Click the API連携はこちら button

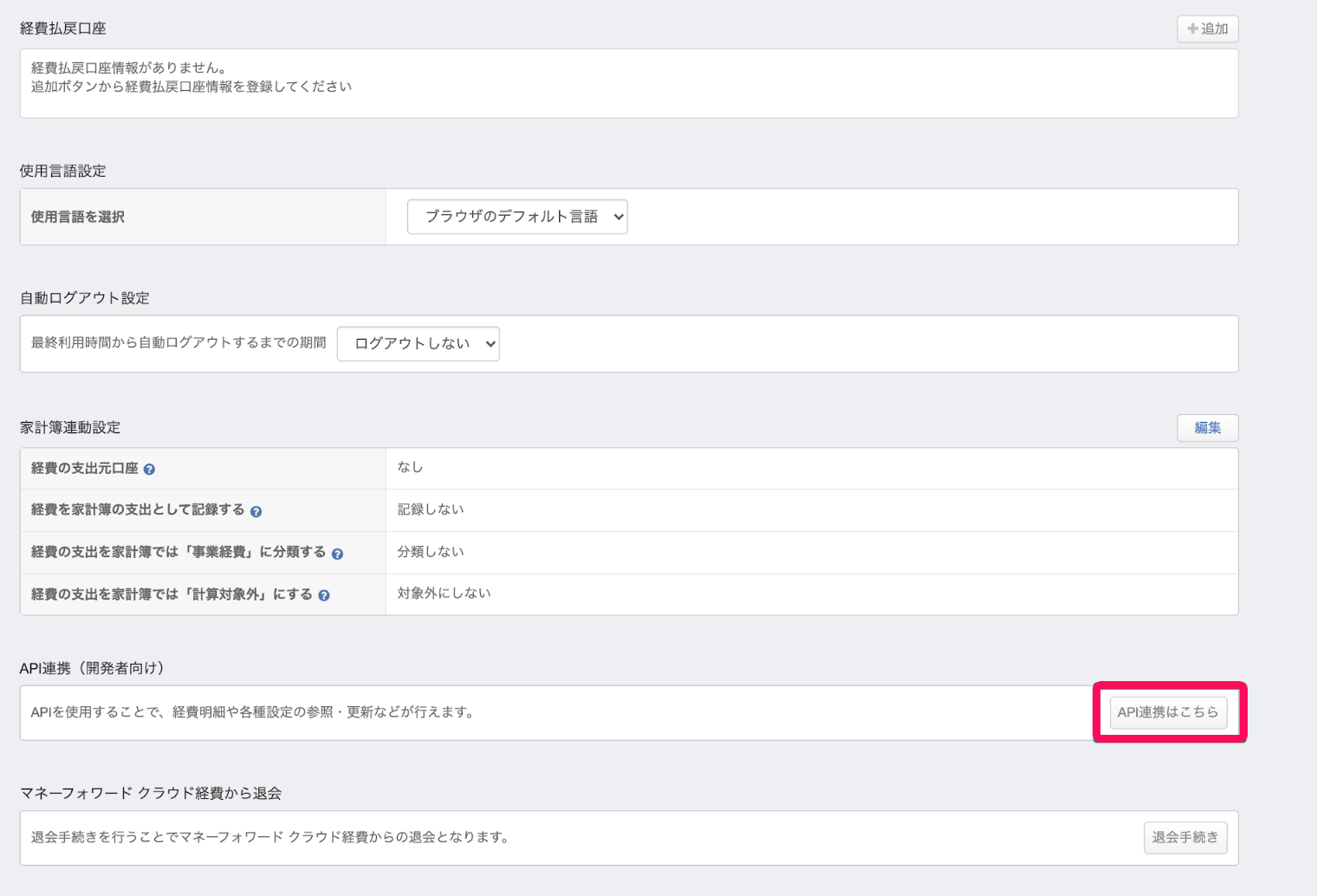[x=1168, y=712]
